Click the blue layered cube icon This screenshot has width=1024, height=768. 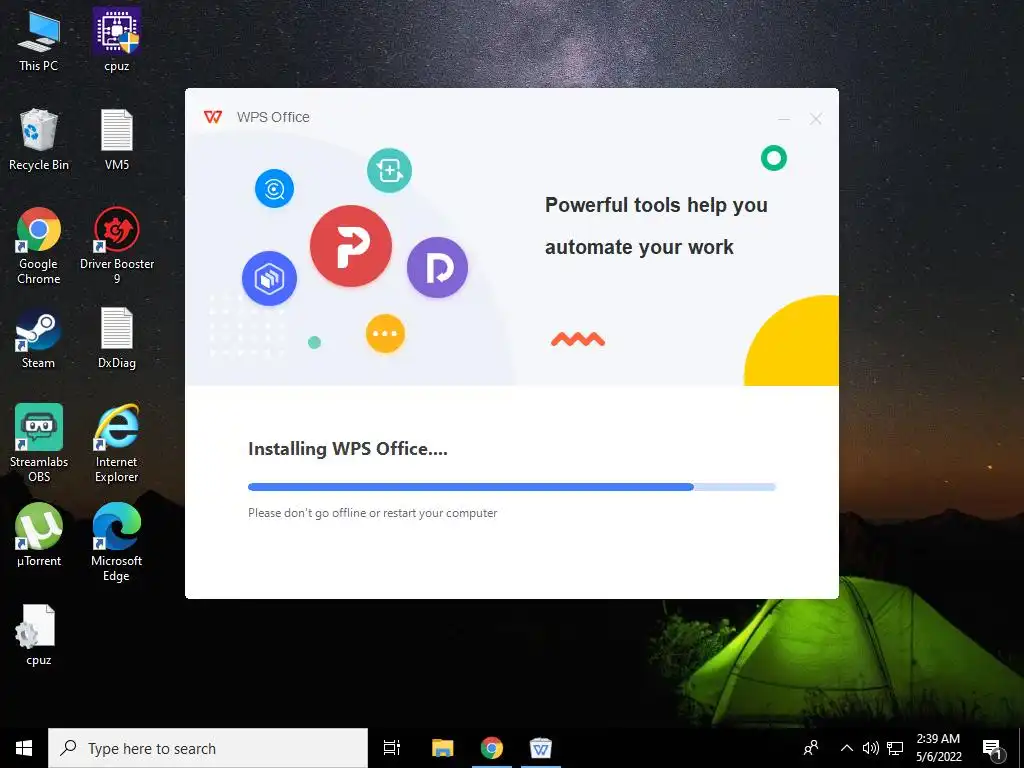coord(269,278)
